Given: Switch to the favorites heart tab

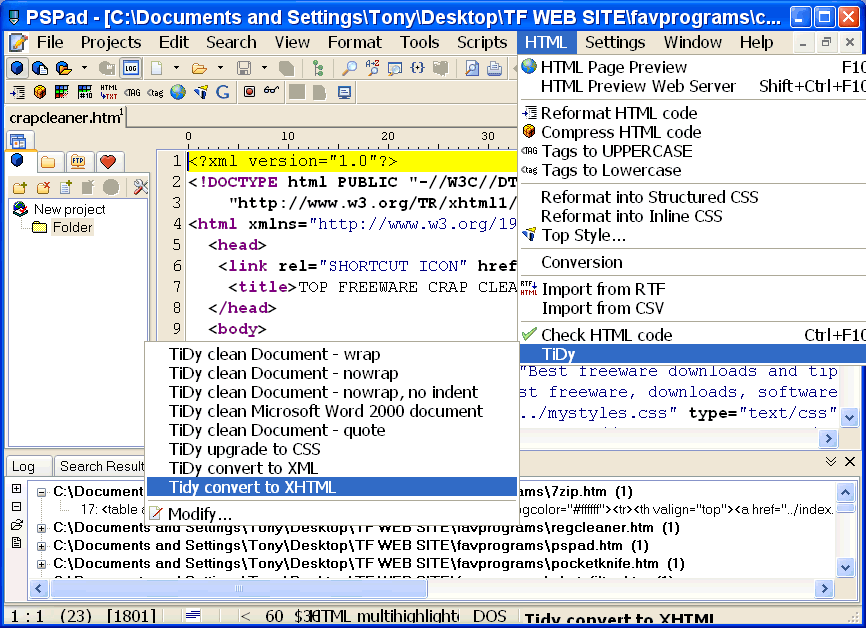Looking at the screenshot, I should [108, 161].
